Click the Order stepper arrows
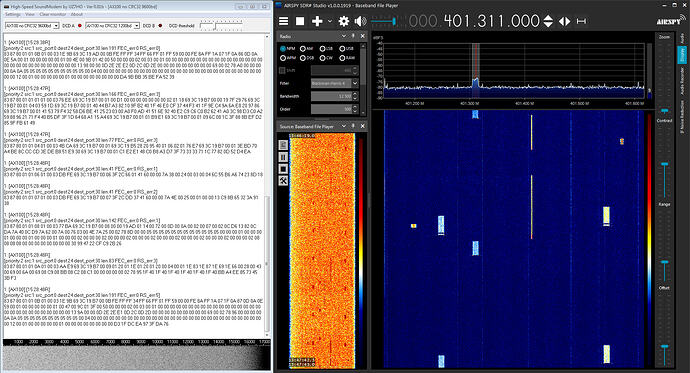 tap(355, 109)
